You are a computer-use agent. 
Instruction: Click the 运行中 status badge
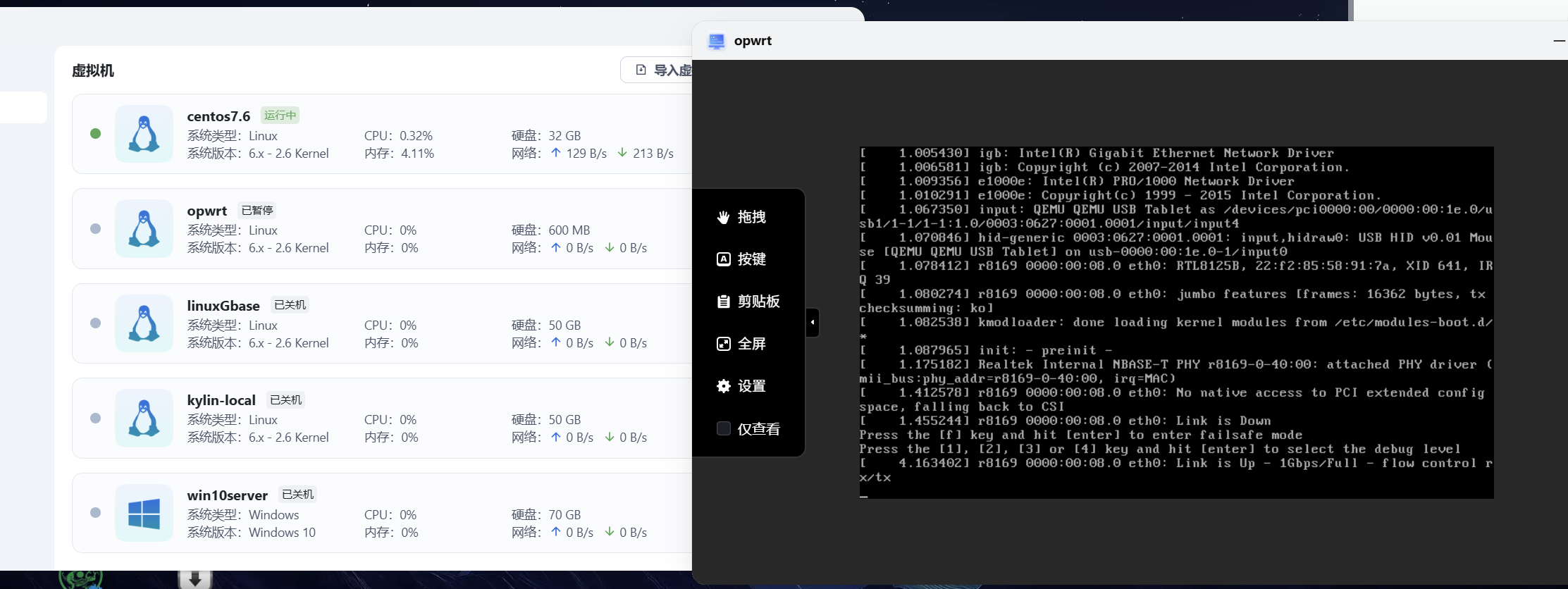pos(280,116)
